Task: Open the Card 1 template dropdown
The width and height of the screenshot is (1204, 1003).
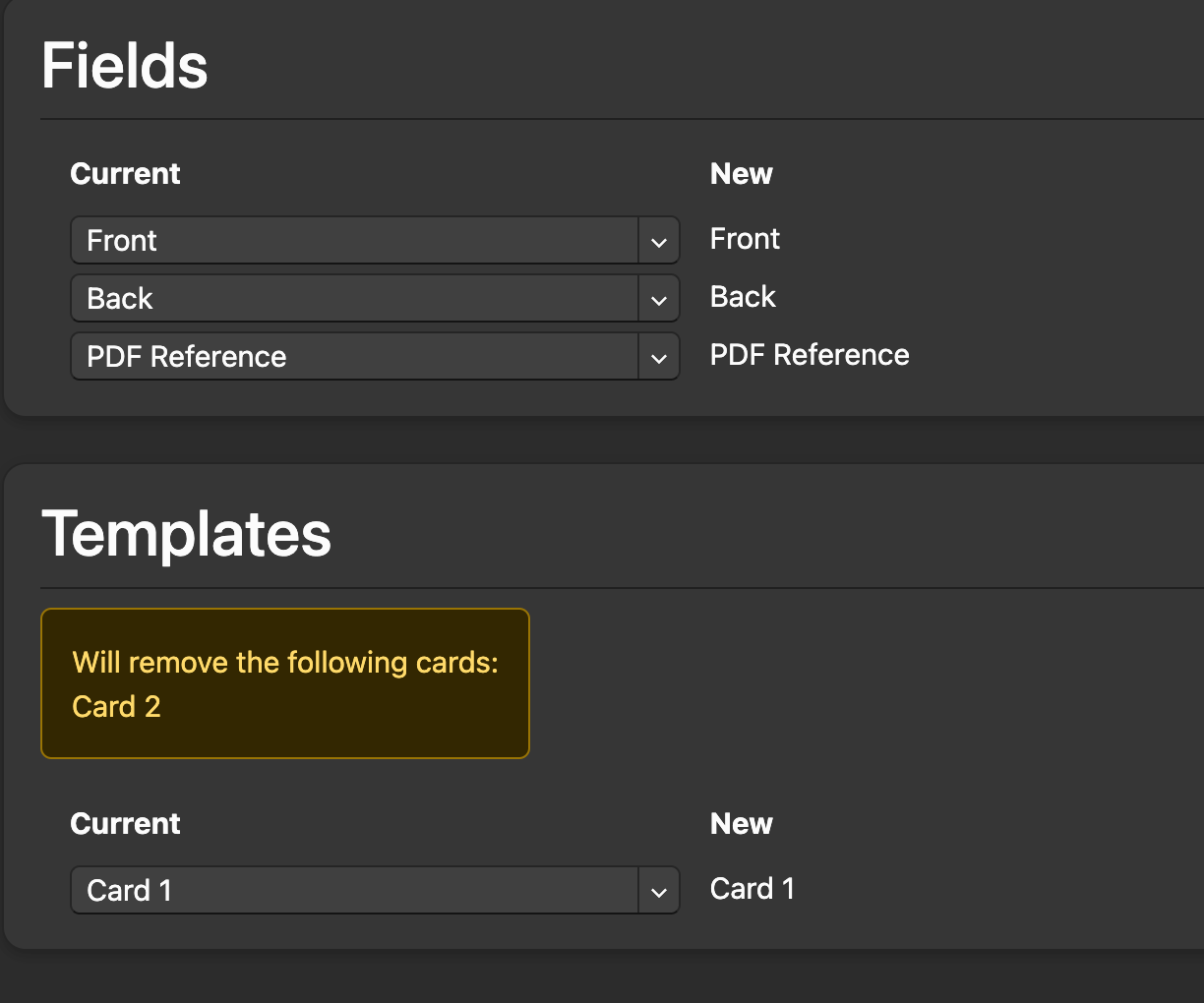Action: [354, 891]
